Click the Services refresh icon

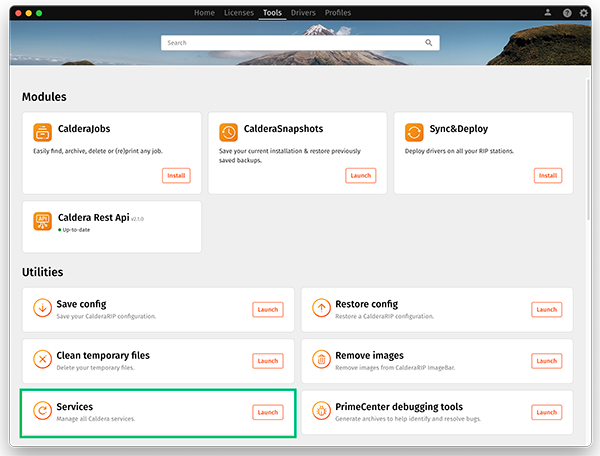click(42, 410)
